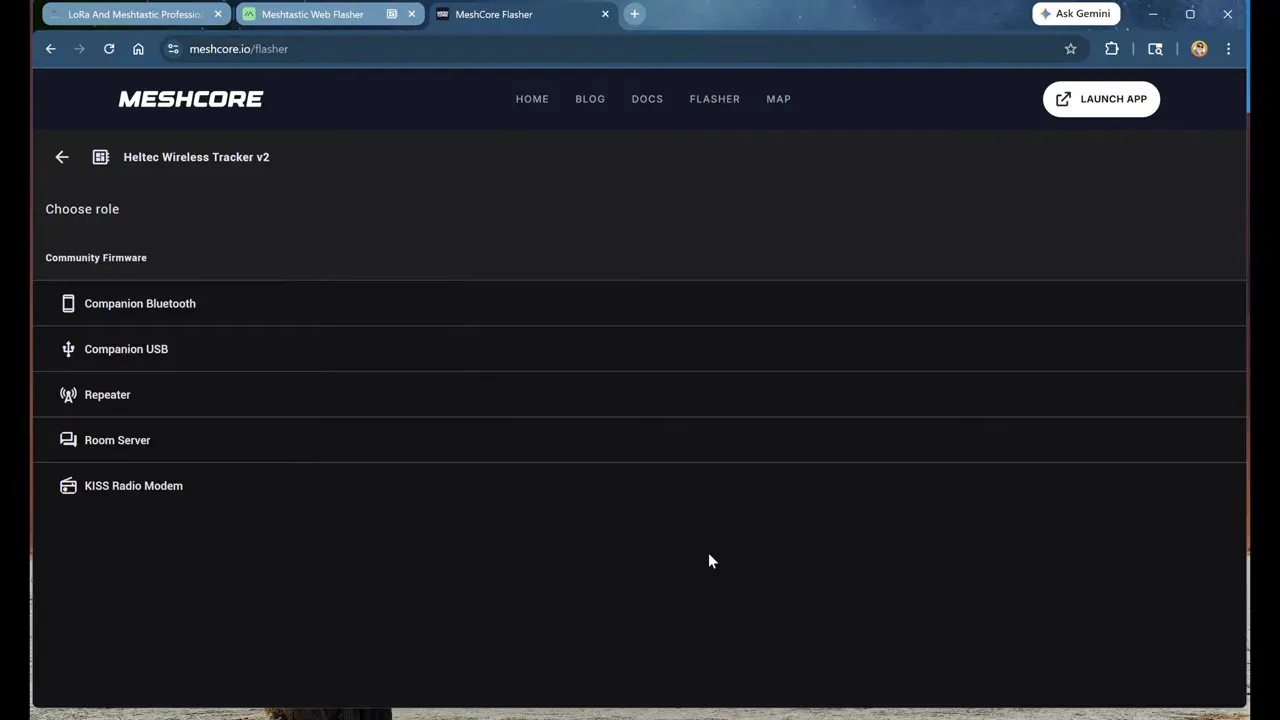Click the board icon next to Heltec Wireless Tracker v2
Image resolution: width=1280 pixels, height=720 pixels.
(101, 157)
